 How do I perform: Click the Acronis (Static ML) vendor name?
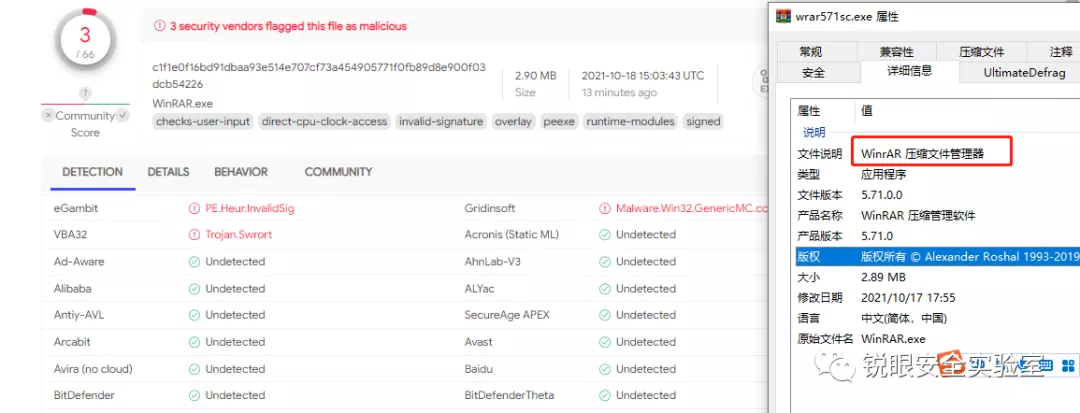(512, 235)
